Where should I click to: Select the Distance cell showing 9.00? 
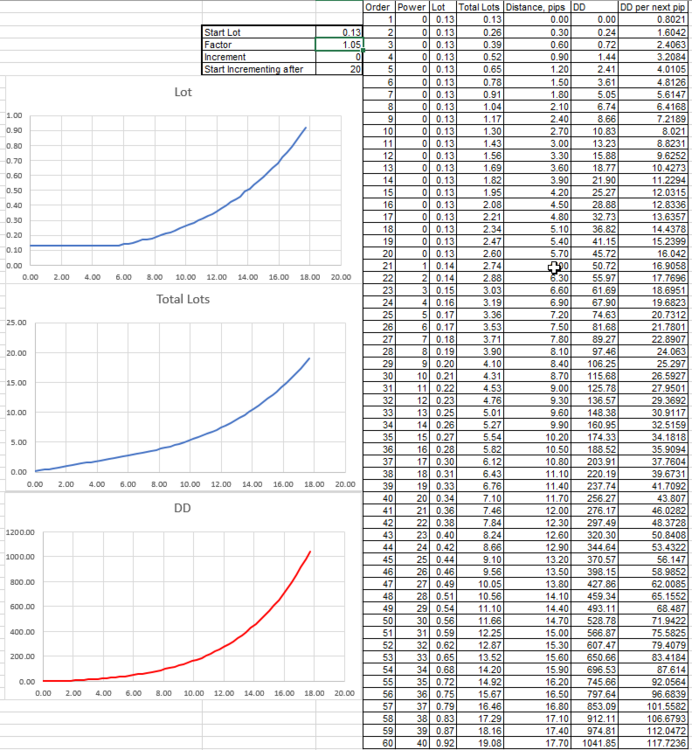point(537,388)
